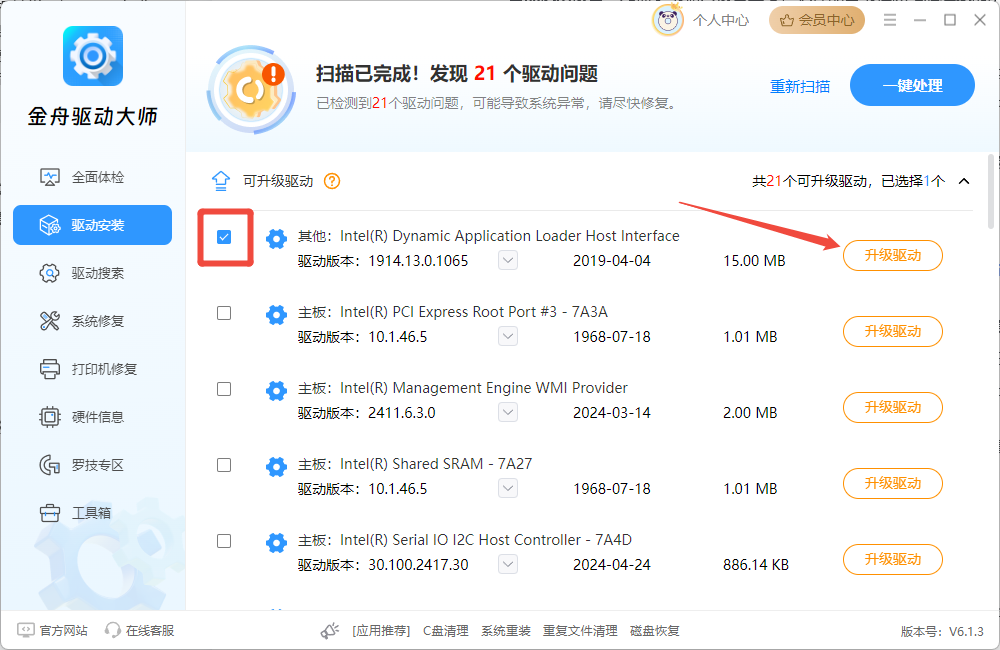Click 版本号: V6.1.3 text
The height and width of the screenshot is (650, 1000).
pyautogui.click(x=942, y=632)
